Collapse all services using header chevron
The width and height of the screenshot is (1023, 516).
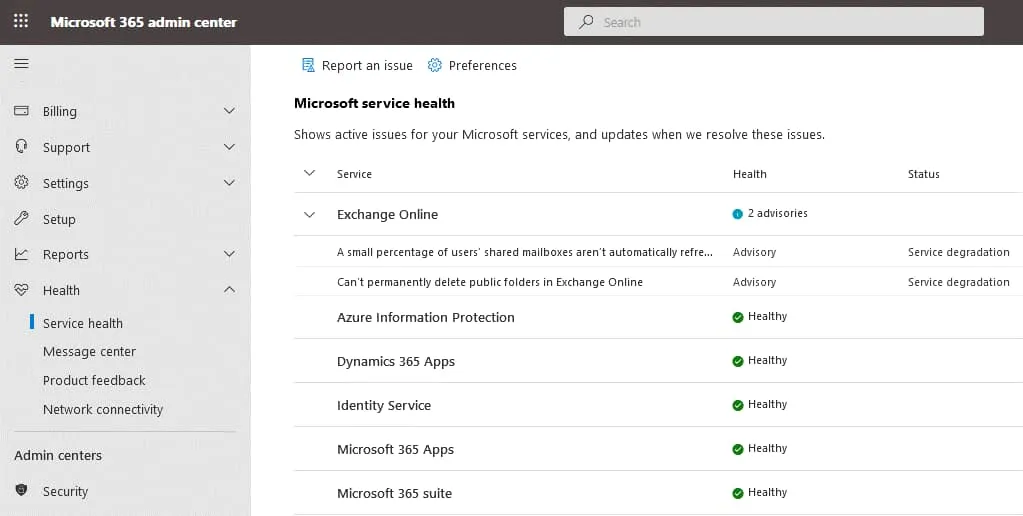(309, 174)
